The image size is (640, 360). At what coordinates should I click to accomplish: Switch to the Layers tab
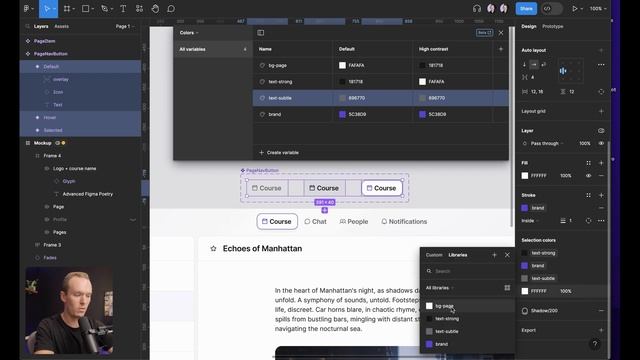(41, 27)
